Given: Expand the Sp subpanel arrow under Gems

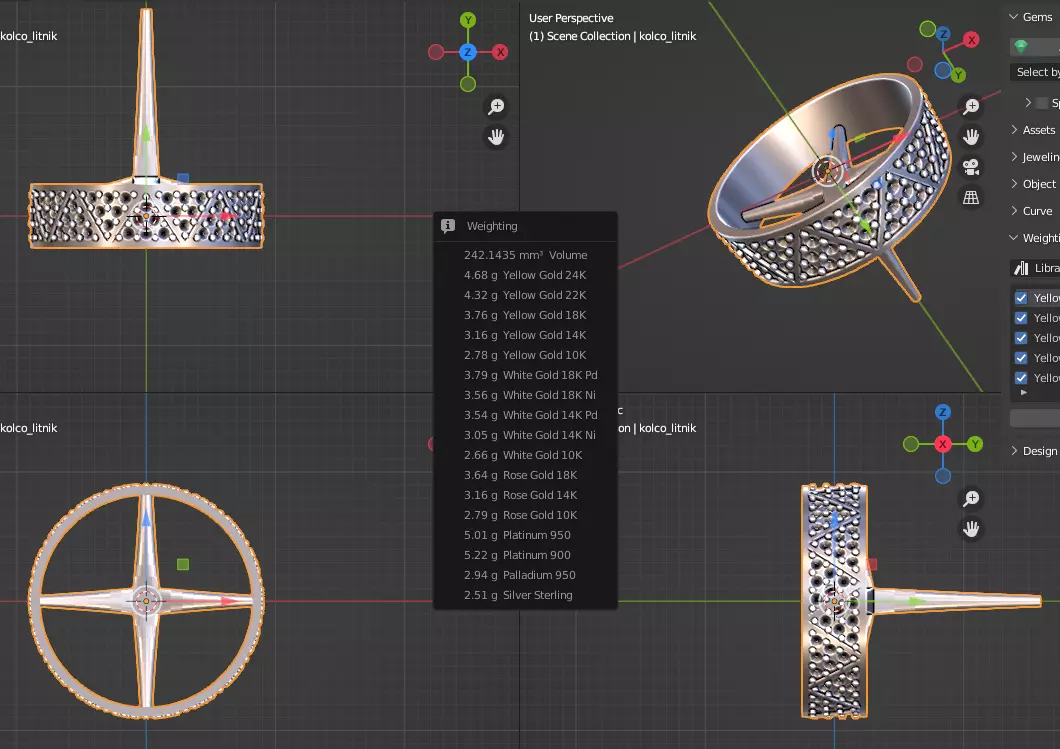Looking at the screenshot, I should tap(1028, 103).
